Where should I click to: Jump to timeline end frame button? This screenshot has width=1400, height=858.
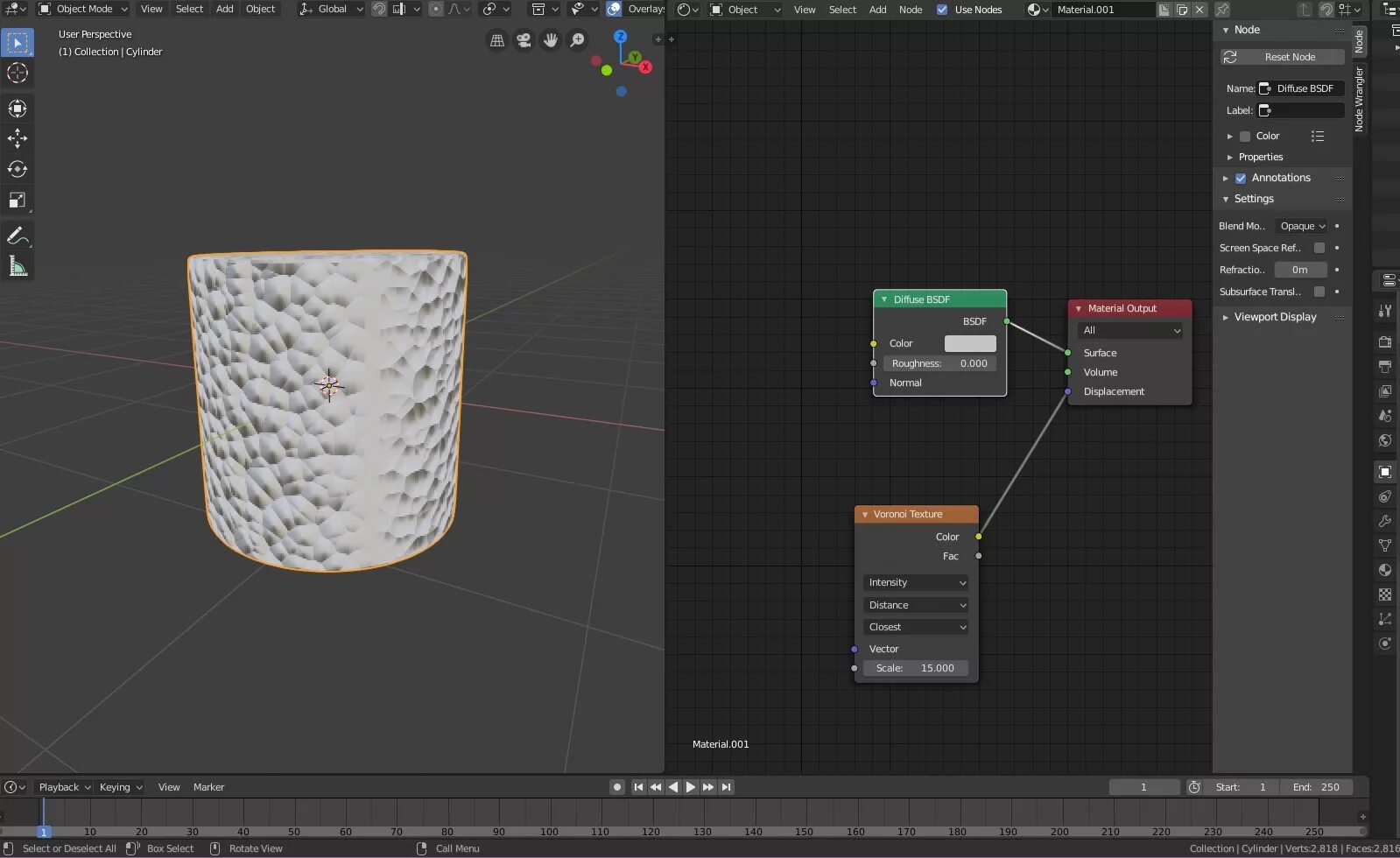pos(726,787)
